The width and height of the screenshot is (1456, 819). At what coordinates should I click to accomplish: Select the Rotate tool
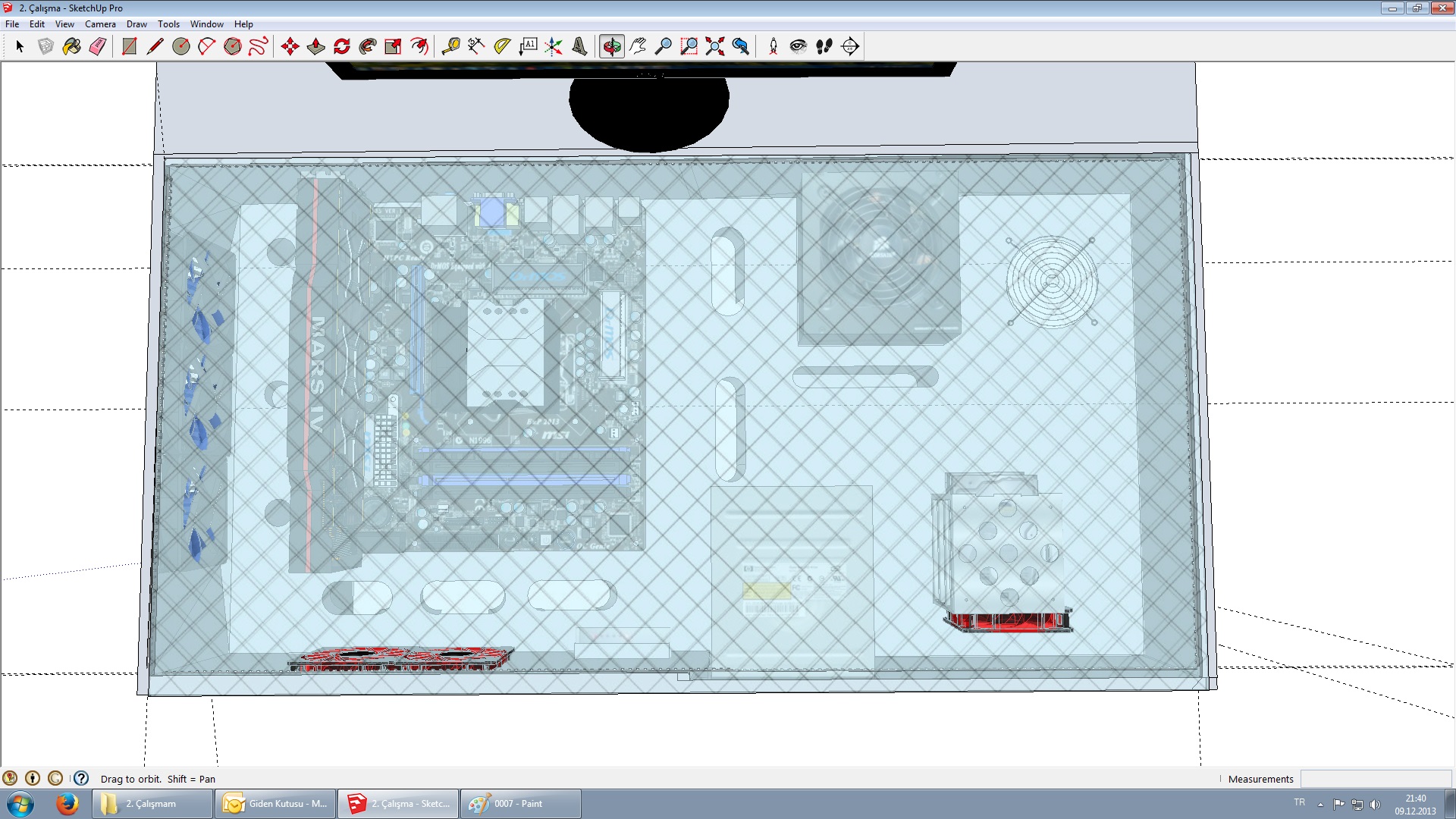tap(342, 46)
